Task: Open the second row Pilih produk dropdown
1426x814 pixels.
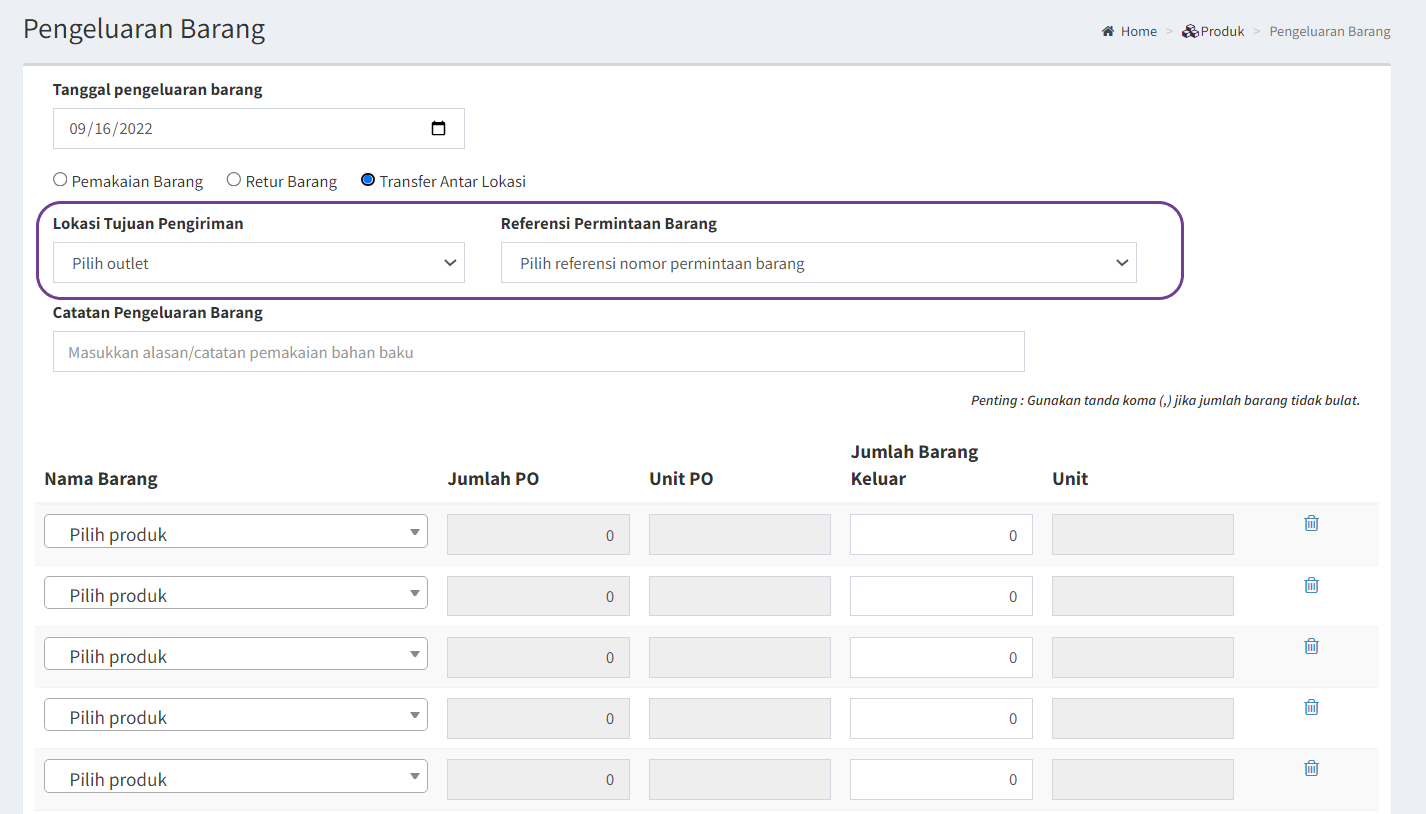Action: [x=236, y=592]
